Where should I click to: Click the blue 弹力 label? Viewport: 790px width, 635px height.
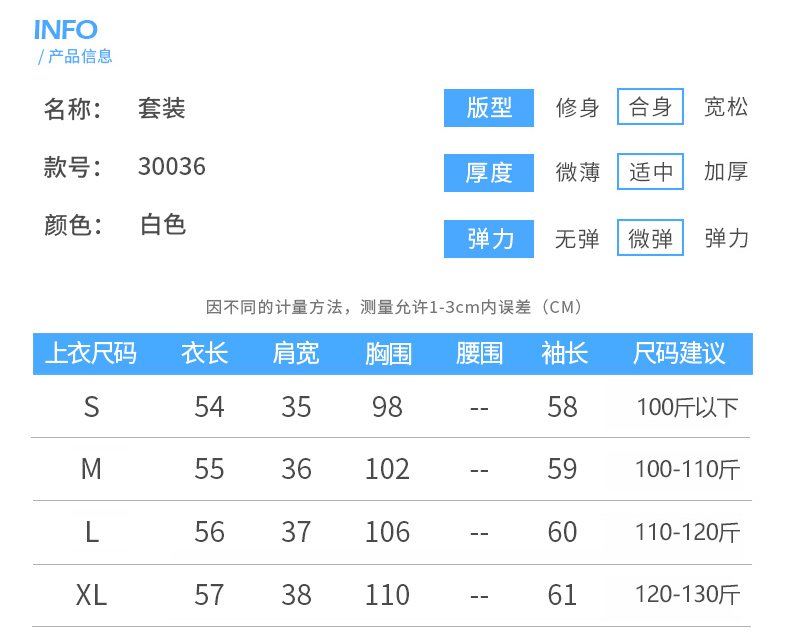tap(489, 239)
